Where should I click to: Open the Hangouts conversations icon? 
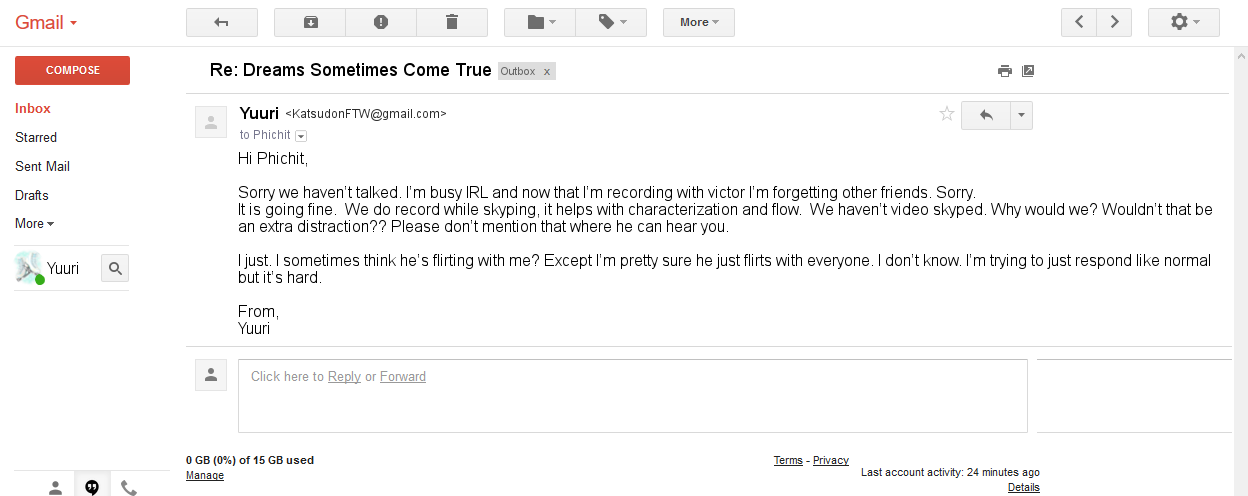92,487
